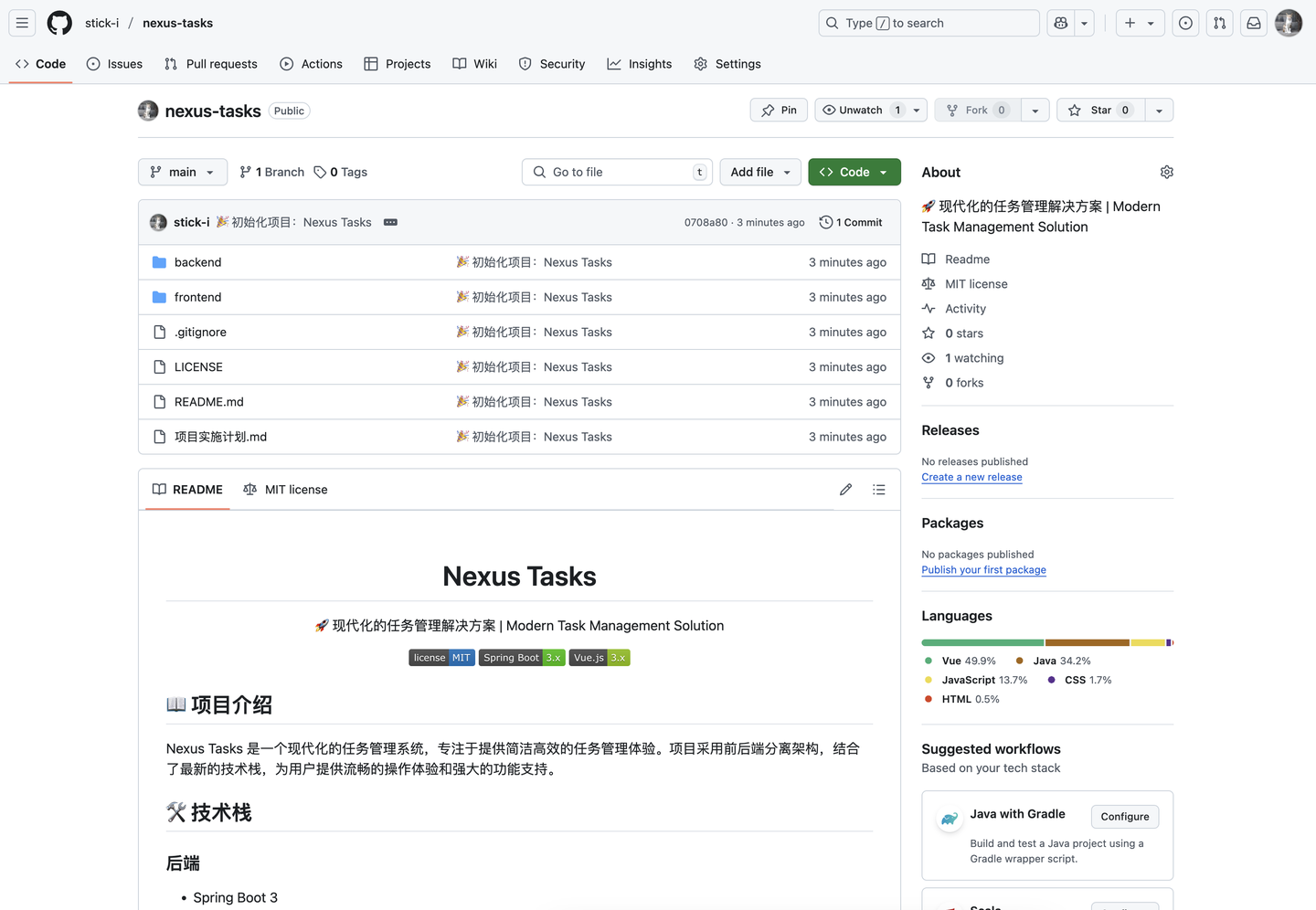Screen dimensions: 1316x910
Task: Click the GitHub logo to go home
Action: [x=58, y=23]
